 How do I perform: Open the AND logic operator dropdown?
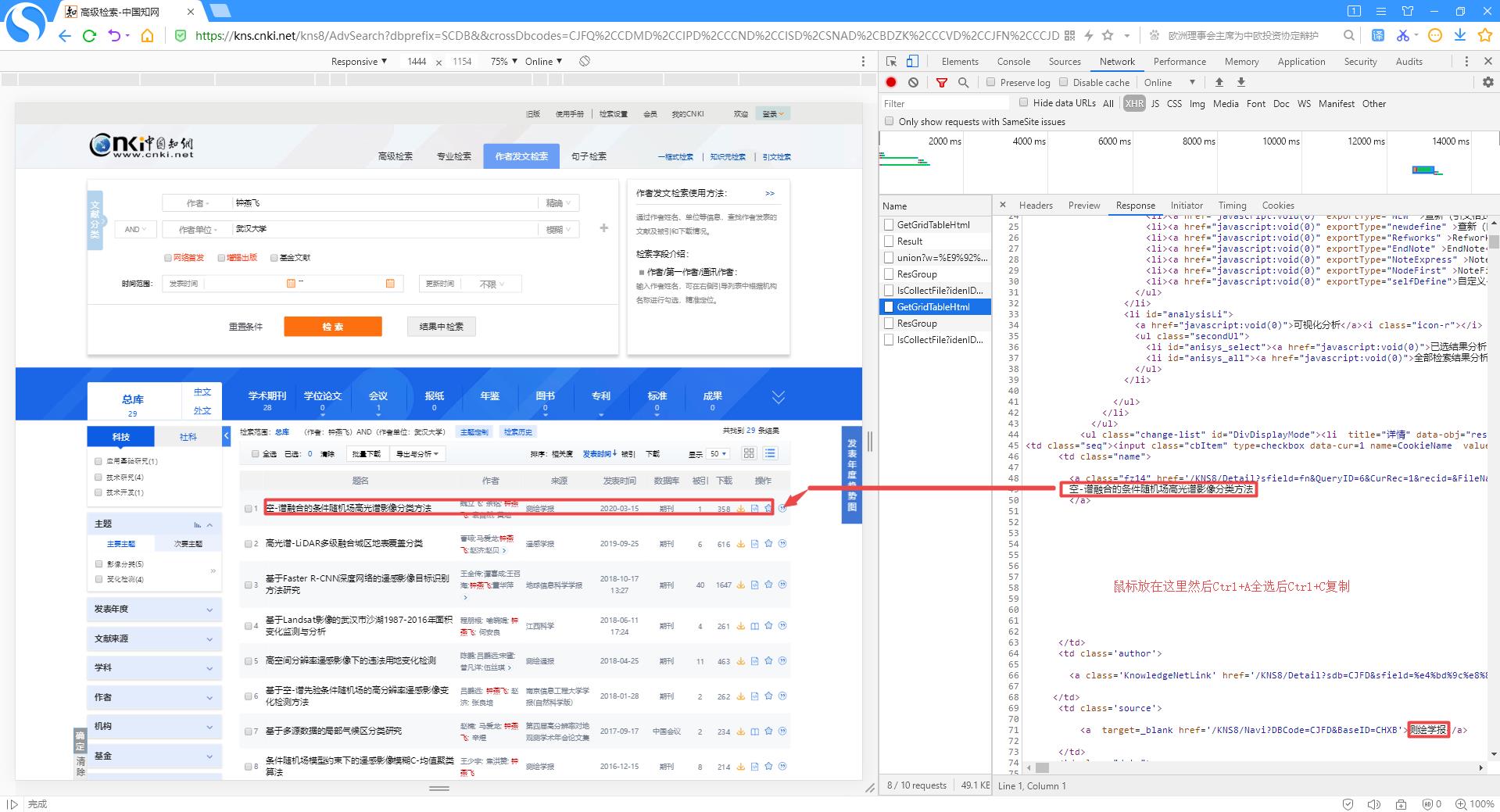click(x=135, y=229)
